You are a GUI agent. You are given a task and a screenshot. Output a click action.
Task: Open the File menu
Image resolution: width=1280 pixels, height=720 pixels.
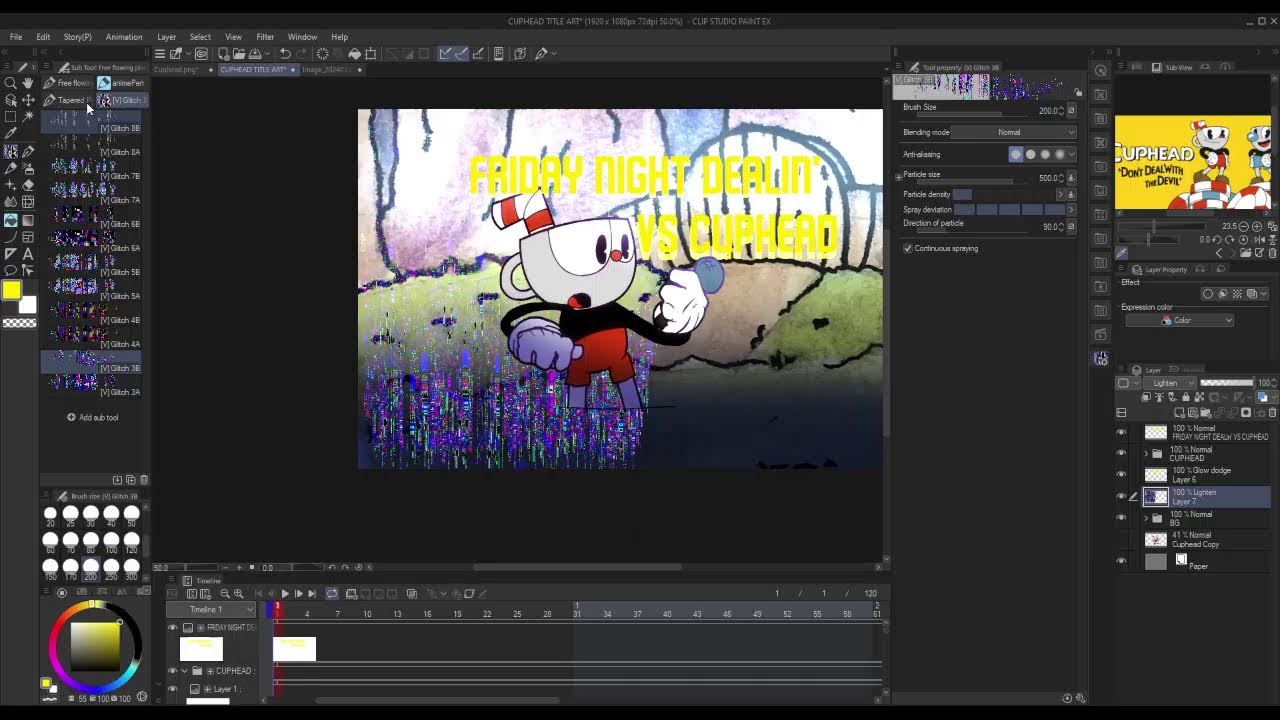(x=16, y=37)
